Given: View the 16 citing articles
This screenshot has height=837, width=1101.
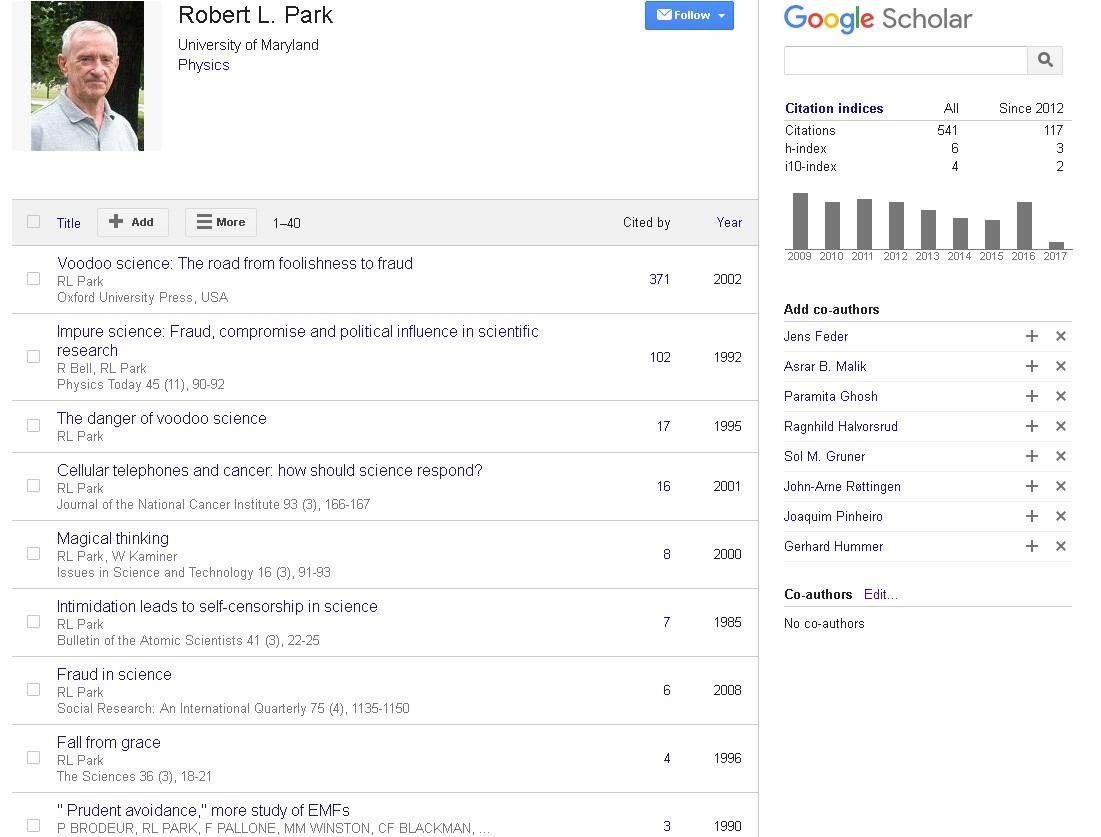Looking at the screenshot, I should (664, 487).
